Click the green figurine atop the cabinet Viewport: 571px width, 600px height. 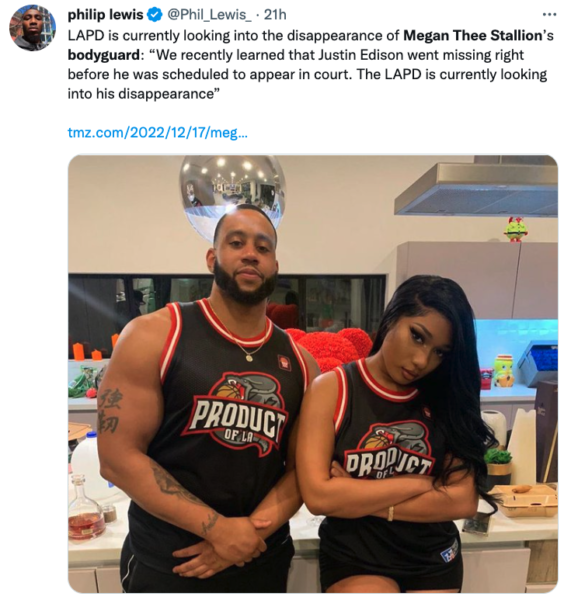[516, 229]
